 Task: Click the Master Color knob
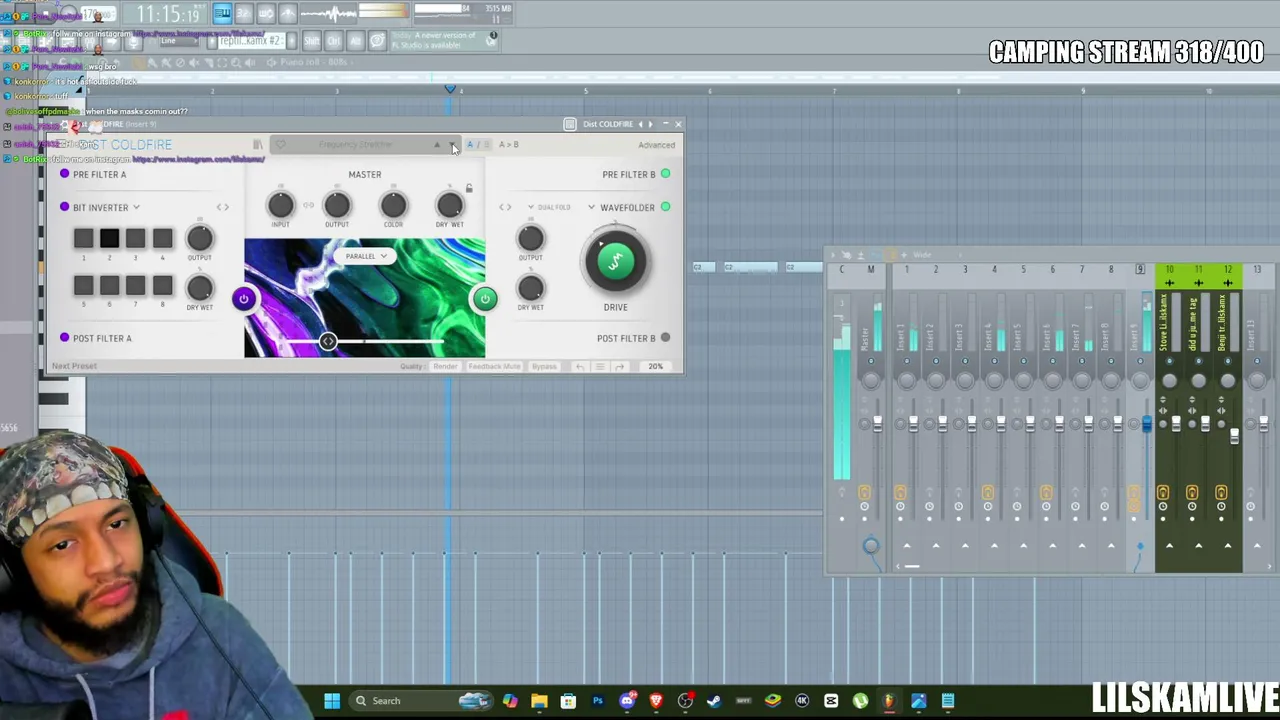pyautogui.click(x=393, y=206)
